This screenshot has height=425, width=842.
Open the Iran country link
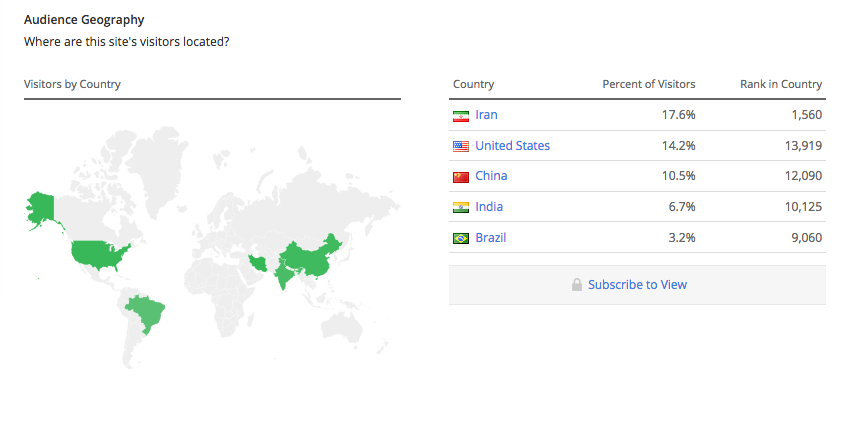tap(486, 115)
